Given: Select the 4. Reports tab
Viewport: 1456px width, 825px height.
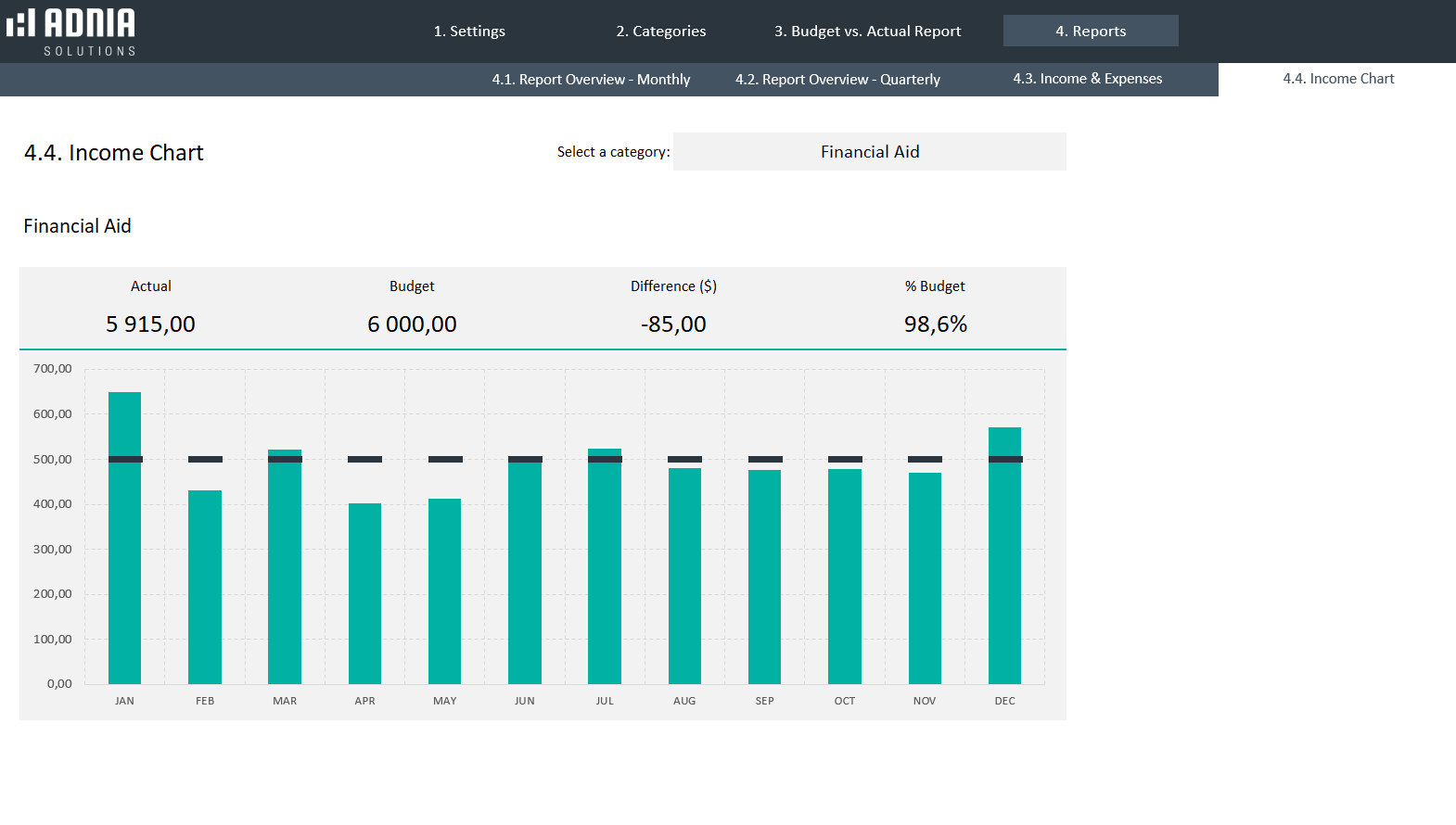Looking at the screenshot, I should point(1091,31).
